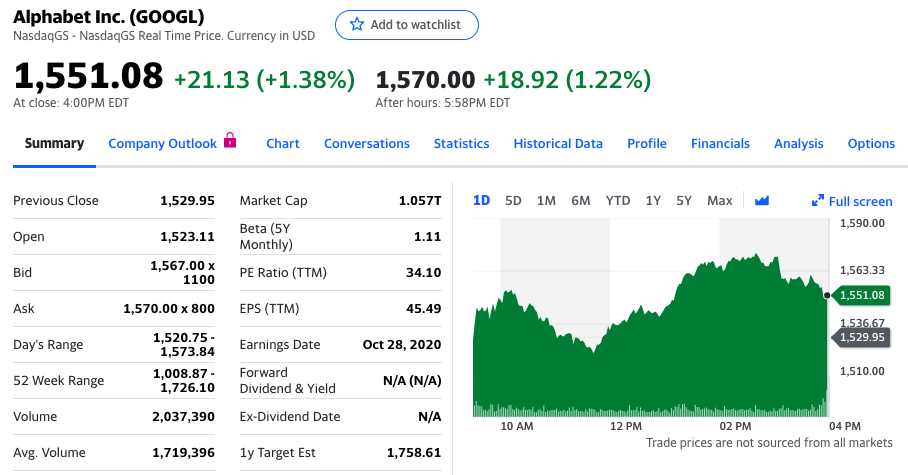Click the PE Ratio (TTM) value 34.10

click(423, 272)
